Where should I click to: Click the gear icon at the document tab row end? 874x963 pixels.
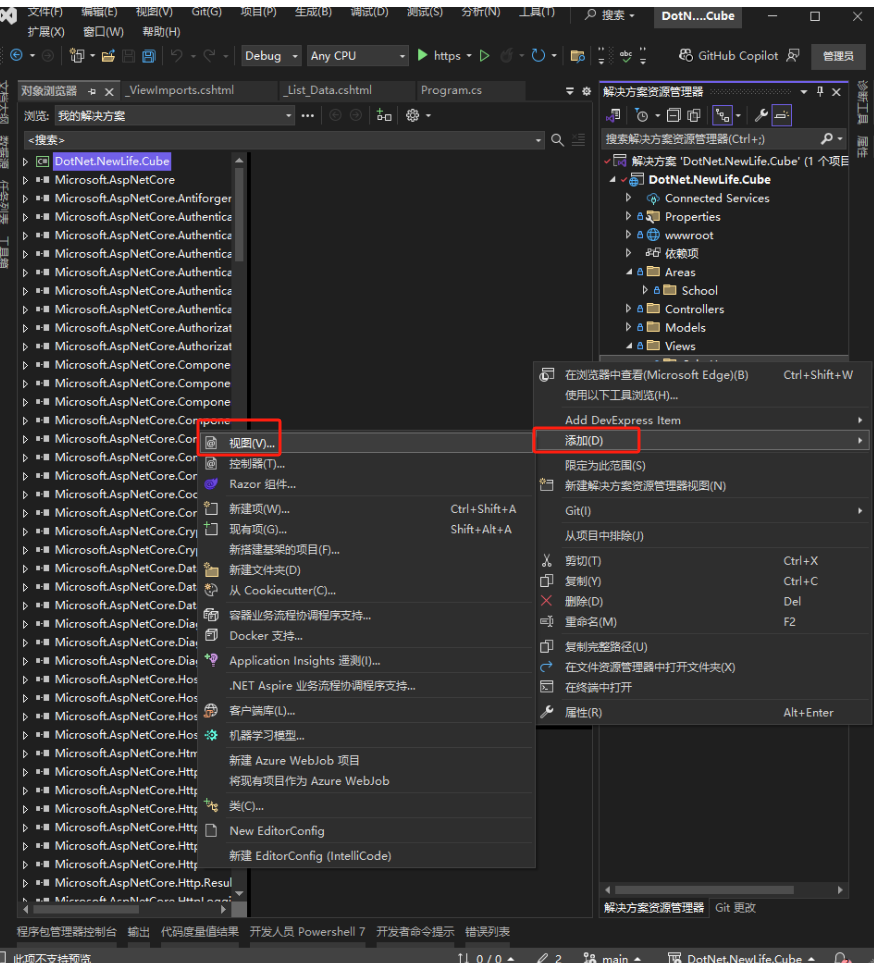point(587,91)
